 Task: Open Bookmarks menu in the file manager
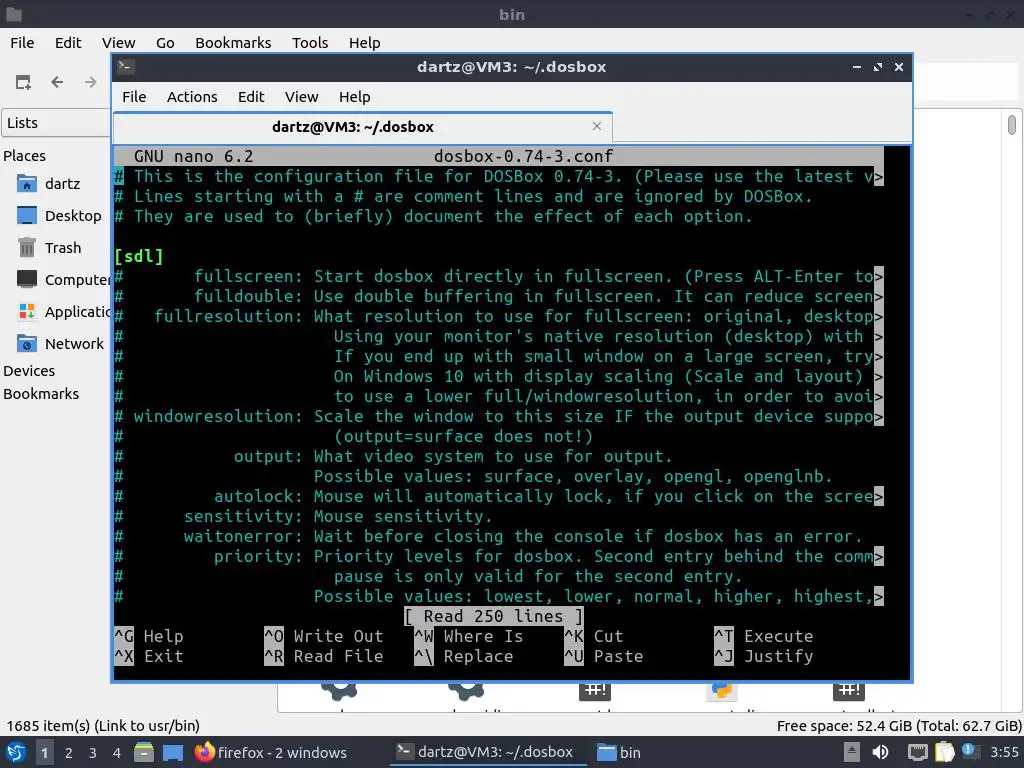(x=233, y=42)
